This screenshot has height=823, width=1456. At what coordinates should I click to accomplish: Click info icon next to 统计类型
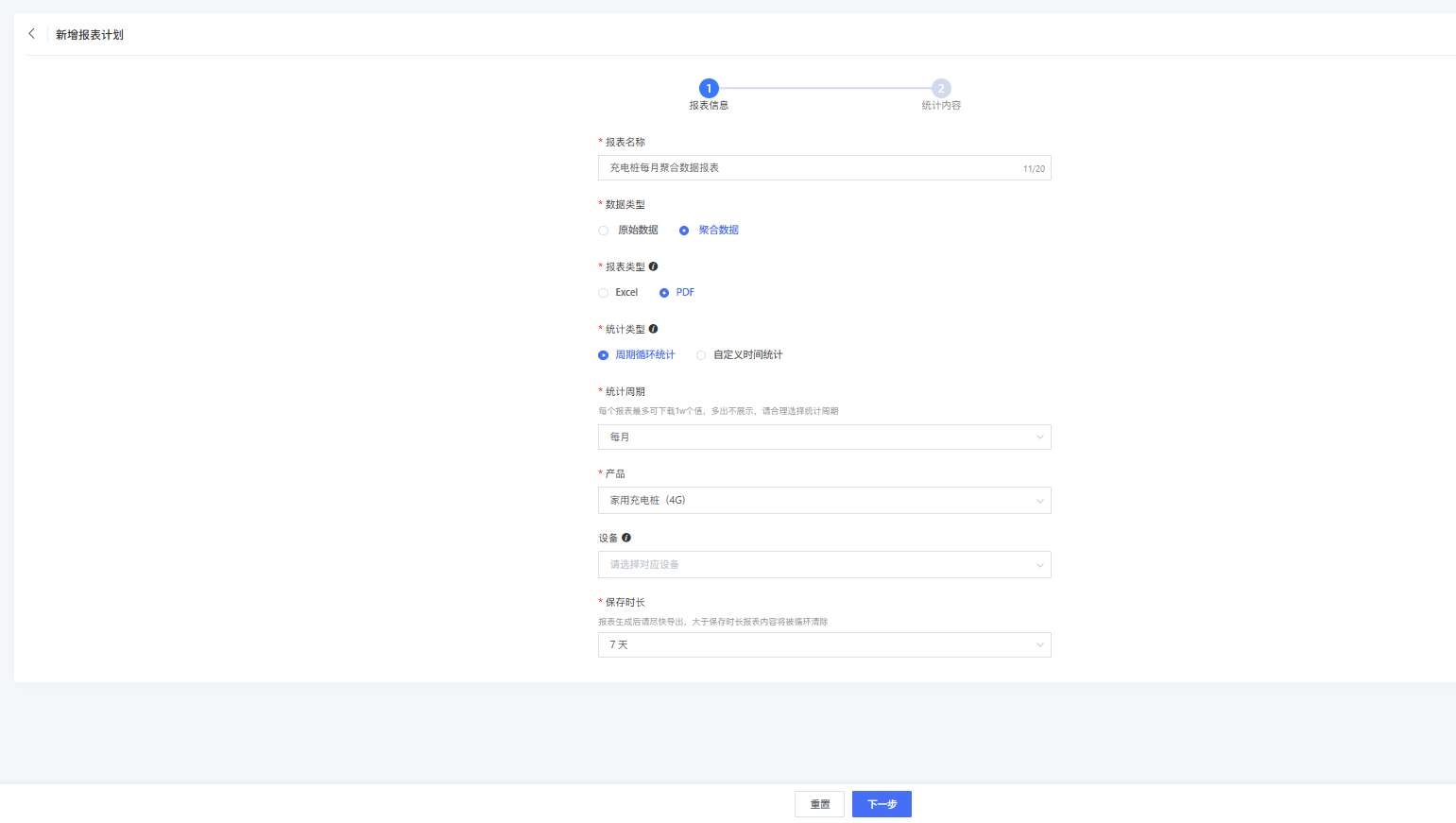coord(653,329)
